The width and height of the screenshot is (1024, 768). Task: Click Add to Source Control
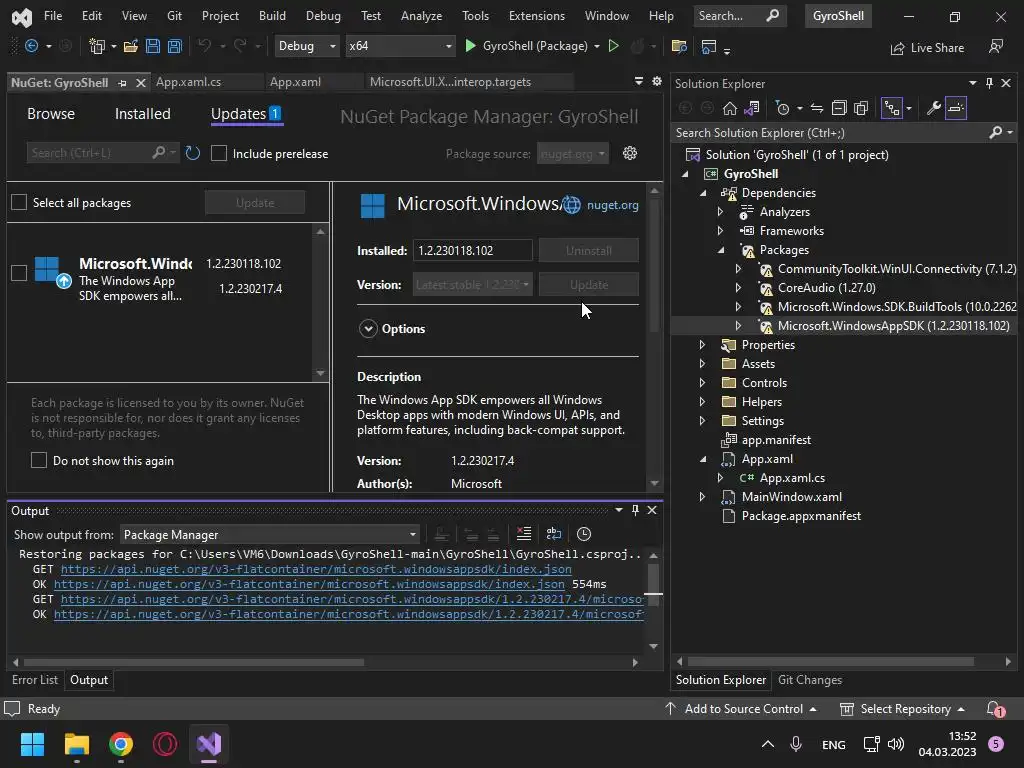click(742, 709)
